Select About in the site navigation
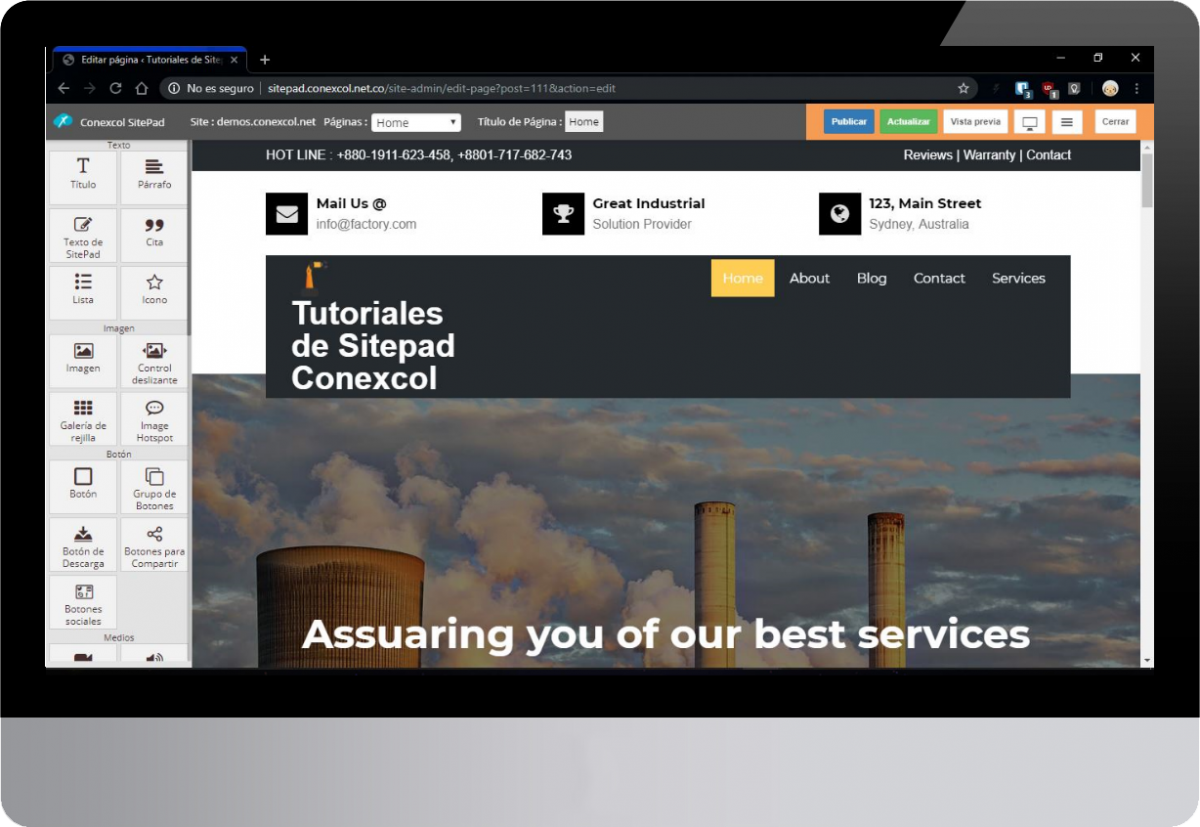Image resolution: width=1200 pixels, height=827 pixels. (809, 278)
